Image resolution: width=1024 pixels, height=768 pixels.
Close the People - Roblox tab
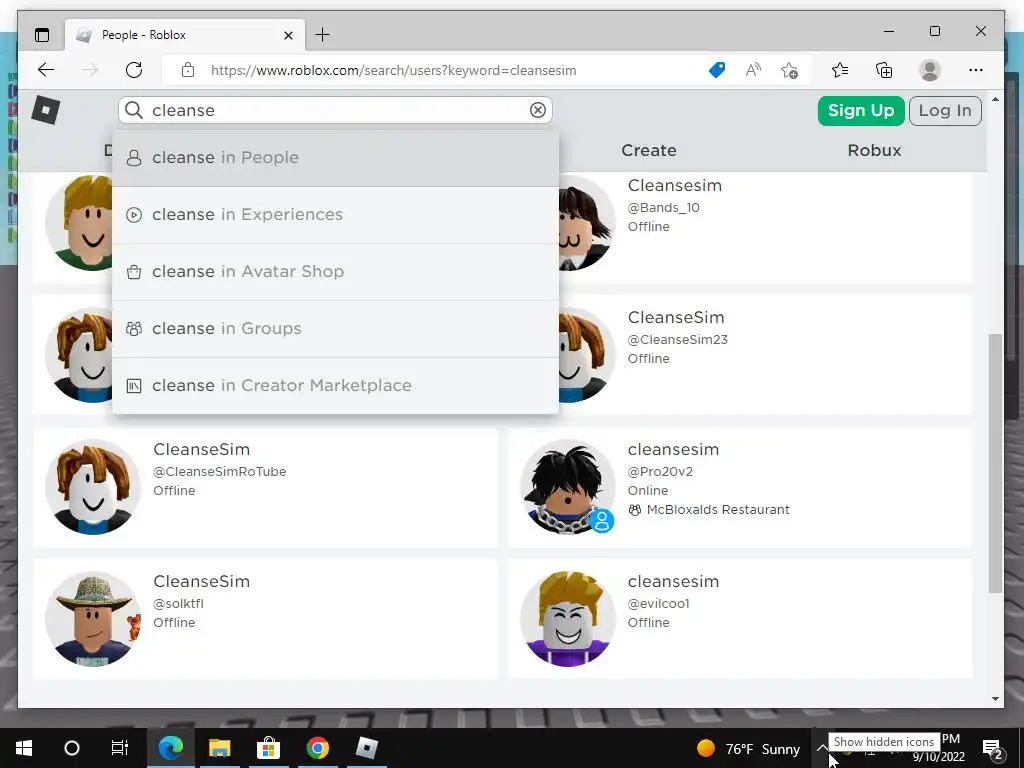288,35
